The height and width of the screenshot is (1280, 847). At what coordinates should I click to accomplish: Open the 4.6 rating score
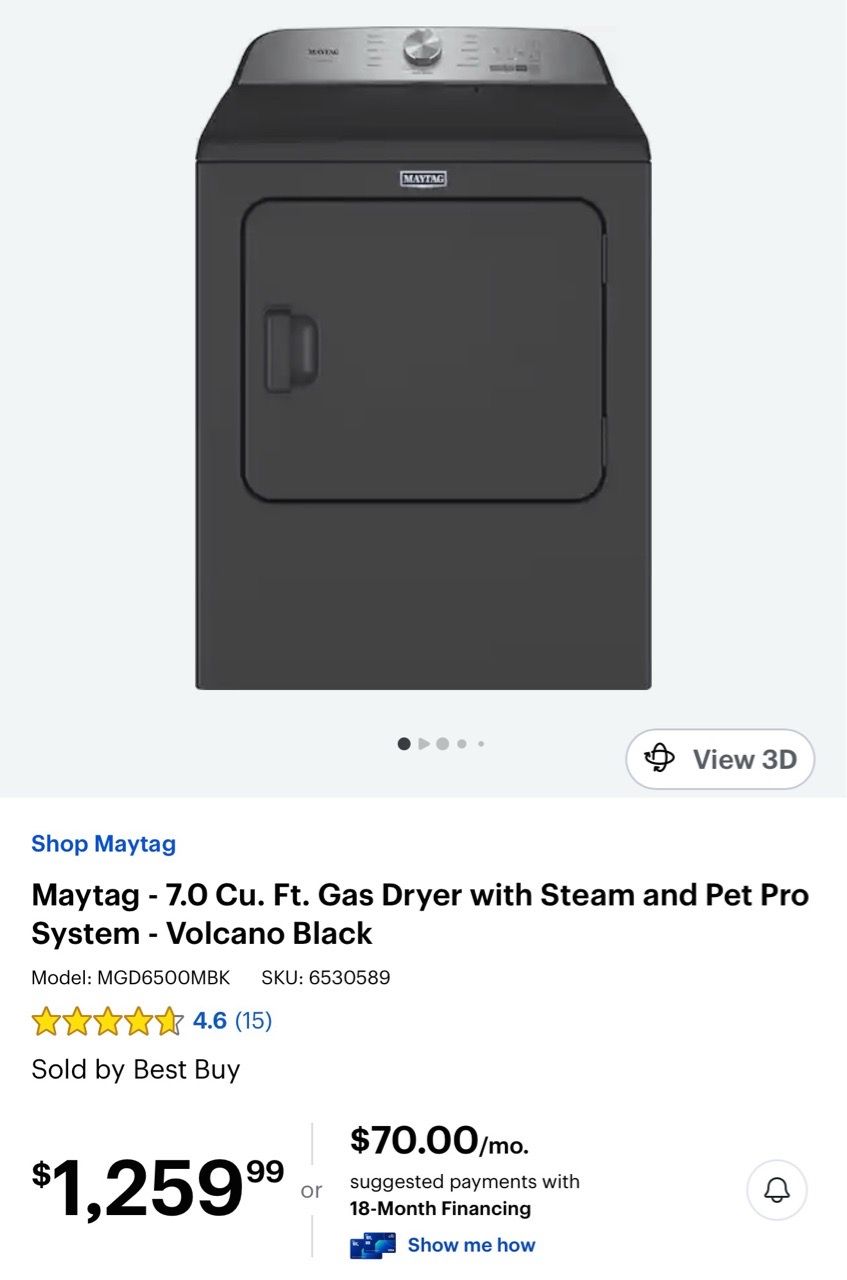pos(210,1021)
